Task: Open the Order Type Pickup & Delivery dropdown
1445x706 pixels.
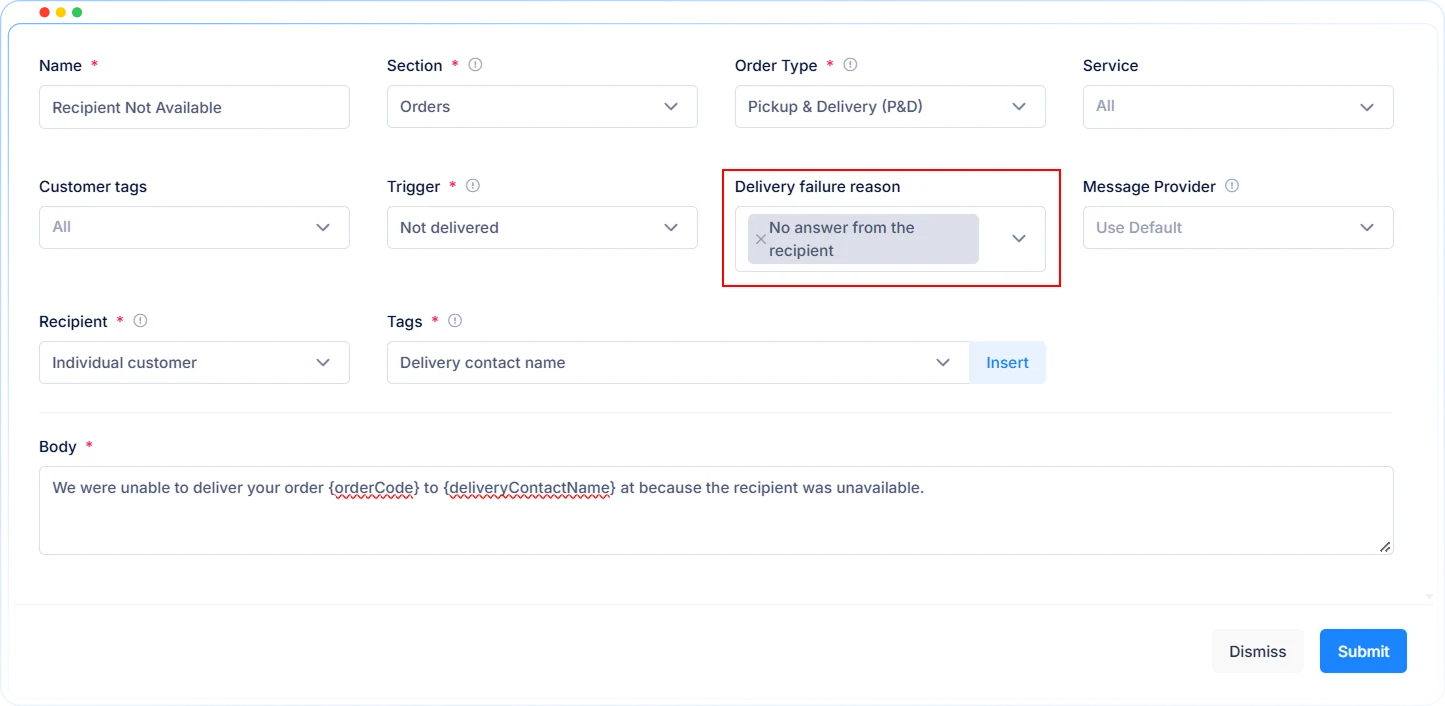Action: 890,106
